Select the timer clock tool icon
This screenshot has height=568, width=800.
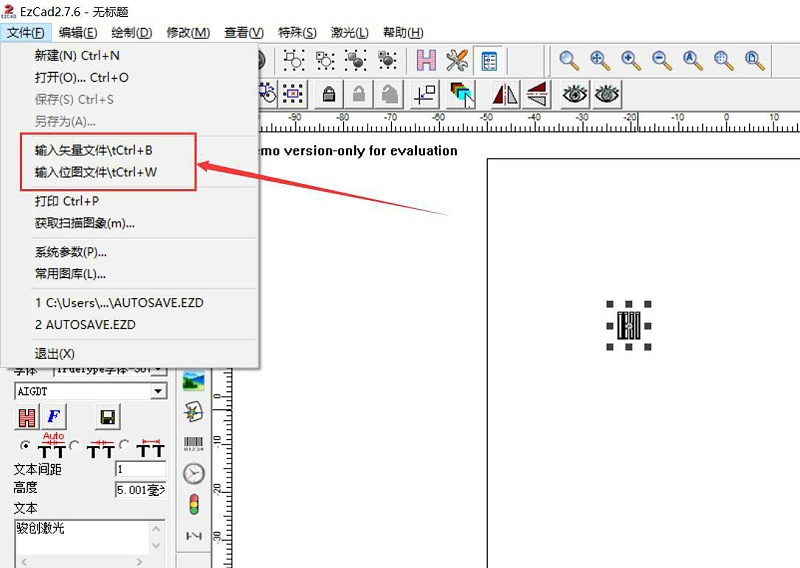[193, 473]
